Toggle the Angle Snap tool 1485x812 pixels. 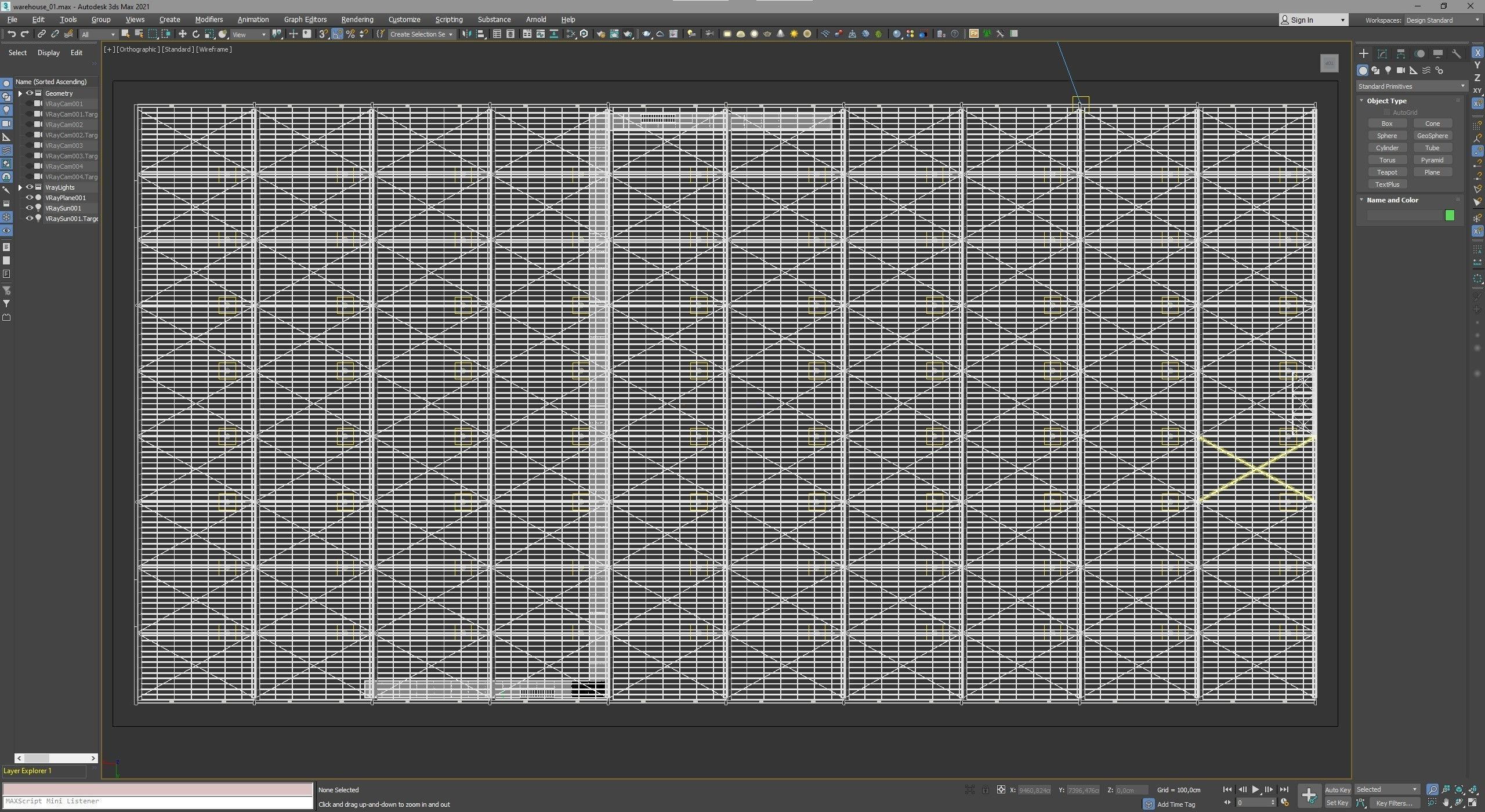(x=337, y=34)
